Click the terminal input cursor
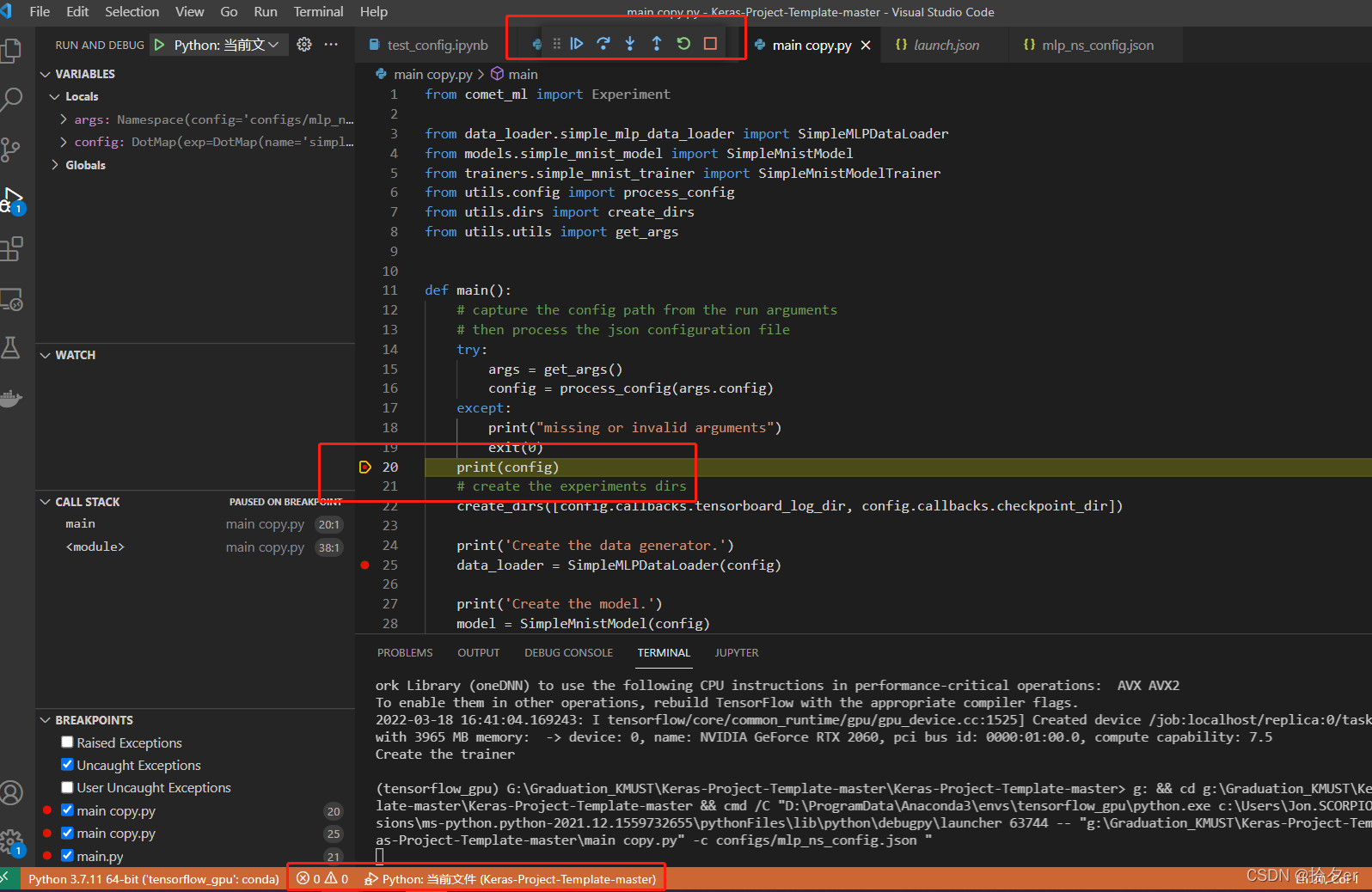The image size is (1372, 892). (380, 856)
